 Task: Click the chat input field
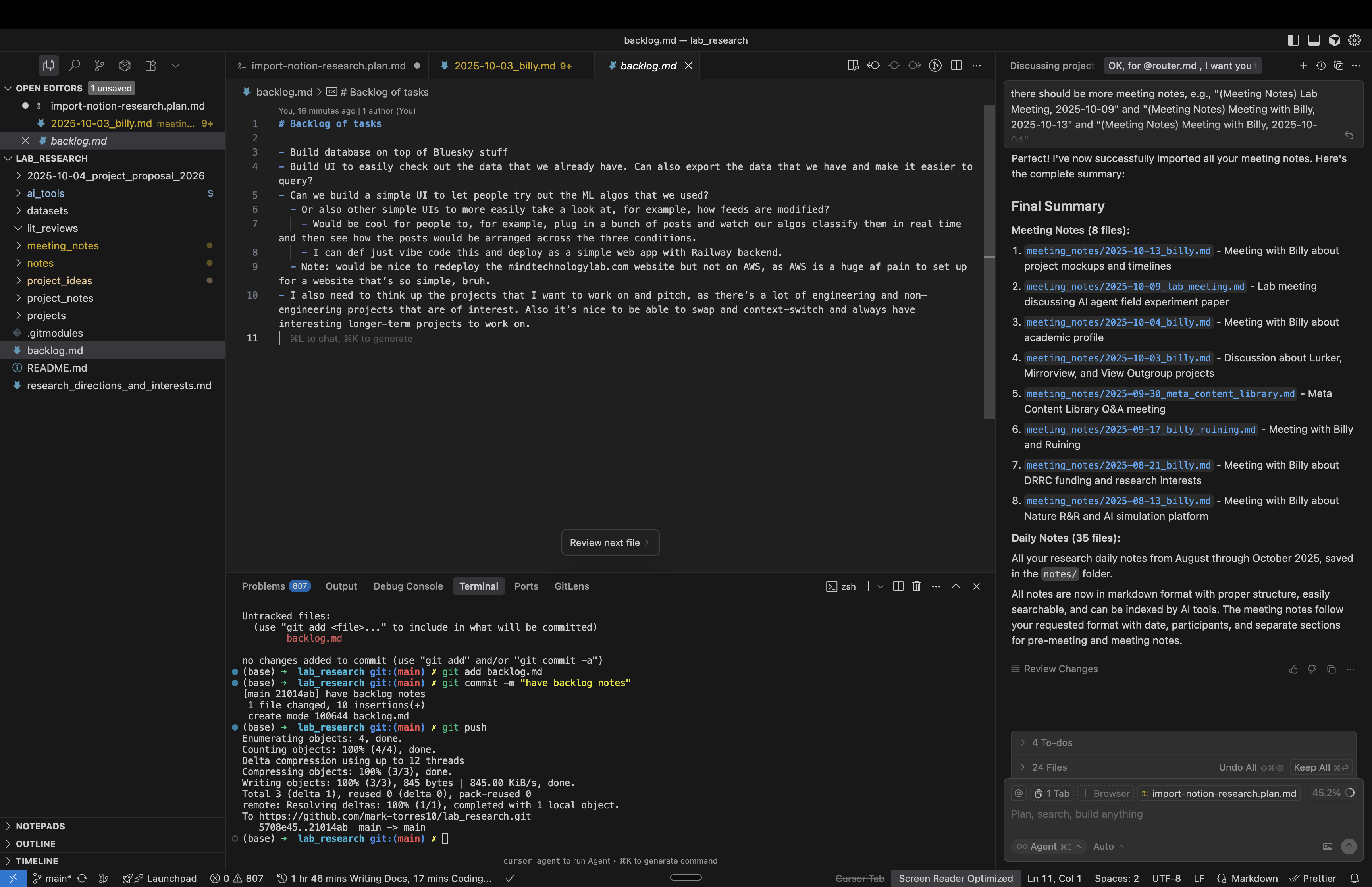point(1180,814)
